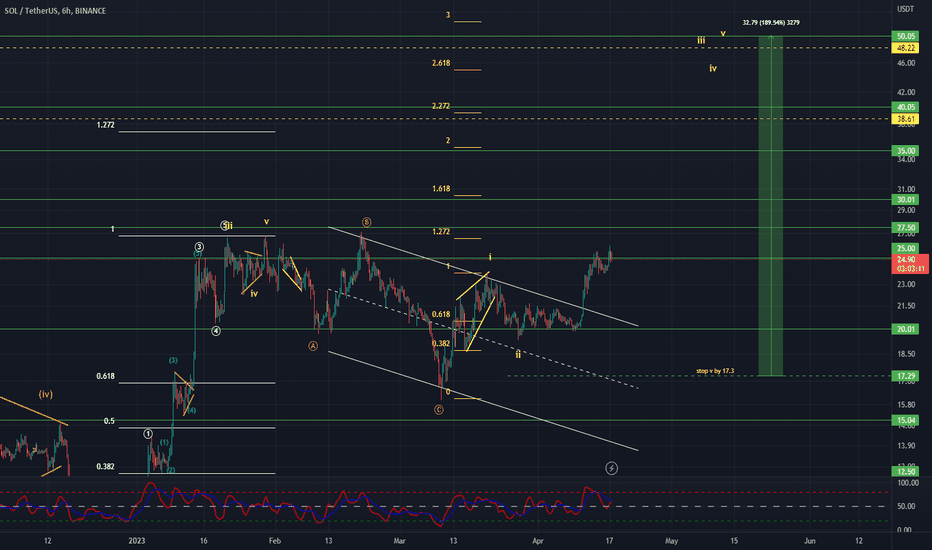Click the '32.79 (189.54%) 3279' position label
The height and width of the screenshot is (550, 932).
point(771,23)
